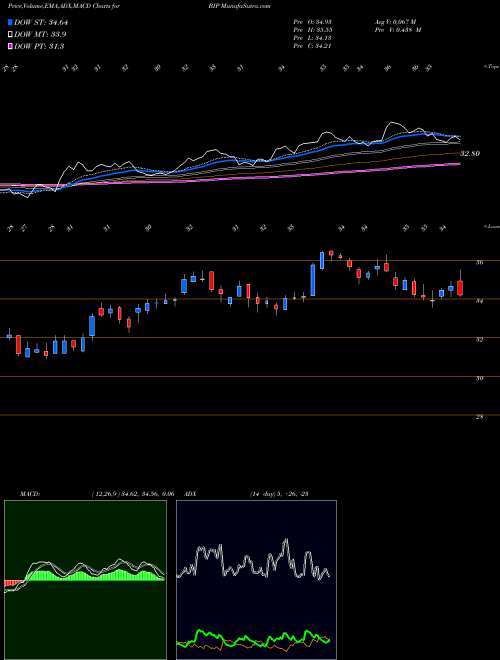Click the ADX panel title
This screenshot has width=500, height=660.
tap(190, 494)
